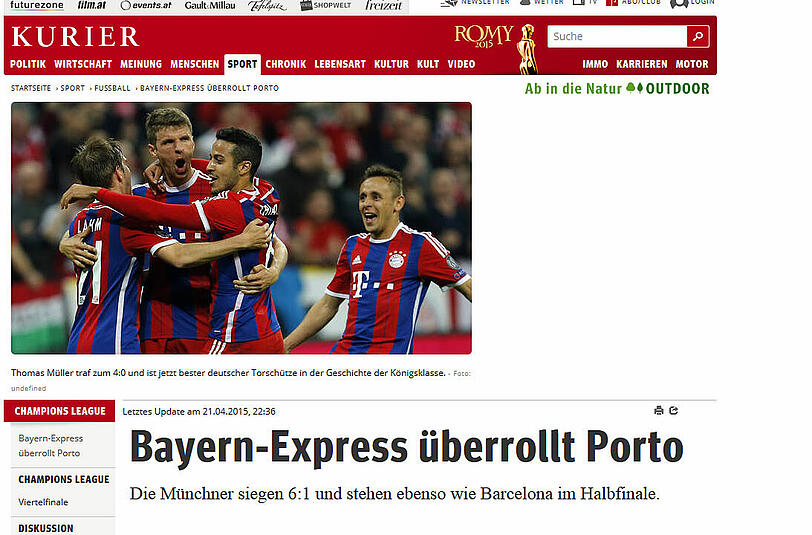Open the Kultur section
The width and height of the screenshot is (812, 535).
pyautogui.click(x=392, y=64)
